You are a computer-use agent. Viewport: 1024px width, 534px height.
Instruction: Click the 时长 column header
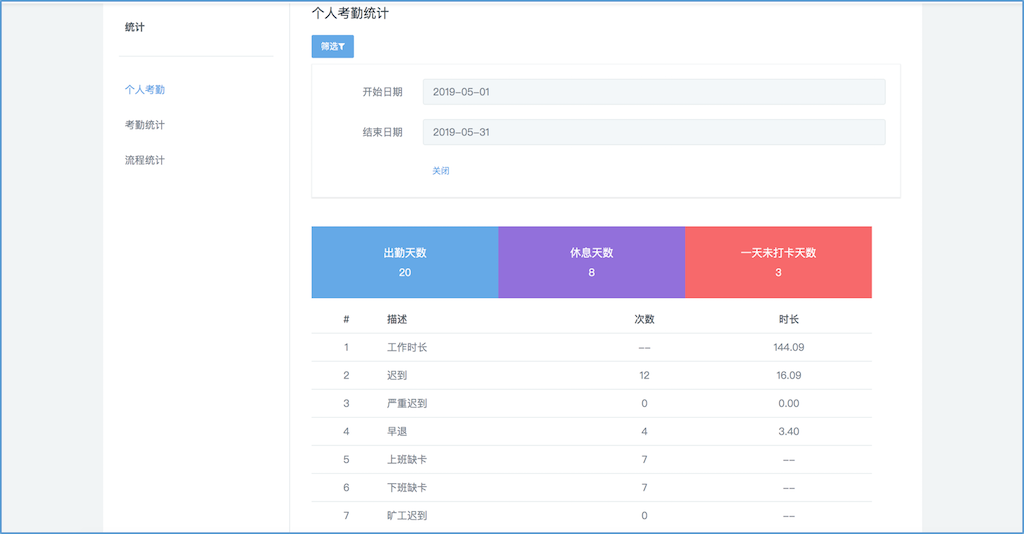click(789, 319)
